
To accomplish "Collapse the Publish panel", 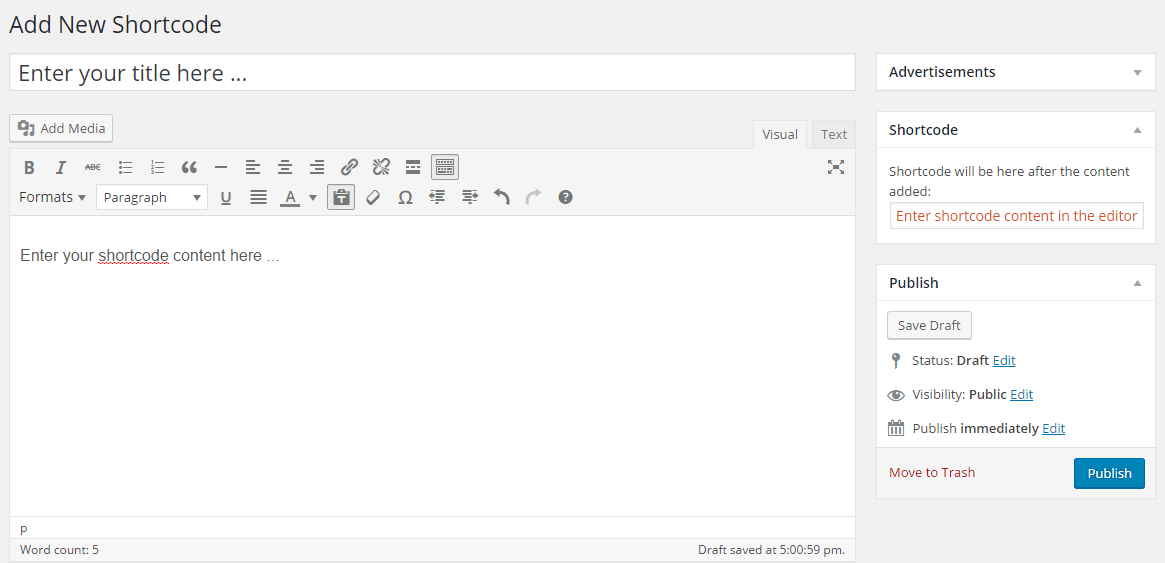I will pyautogui.click(x=1137, y=283).
